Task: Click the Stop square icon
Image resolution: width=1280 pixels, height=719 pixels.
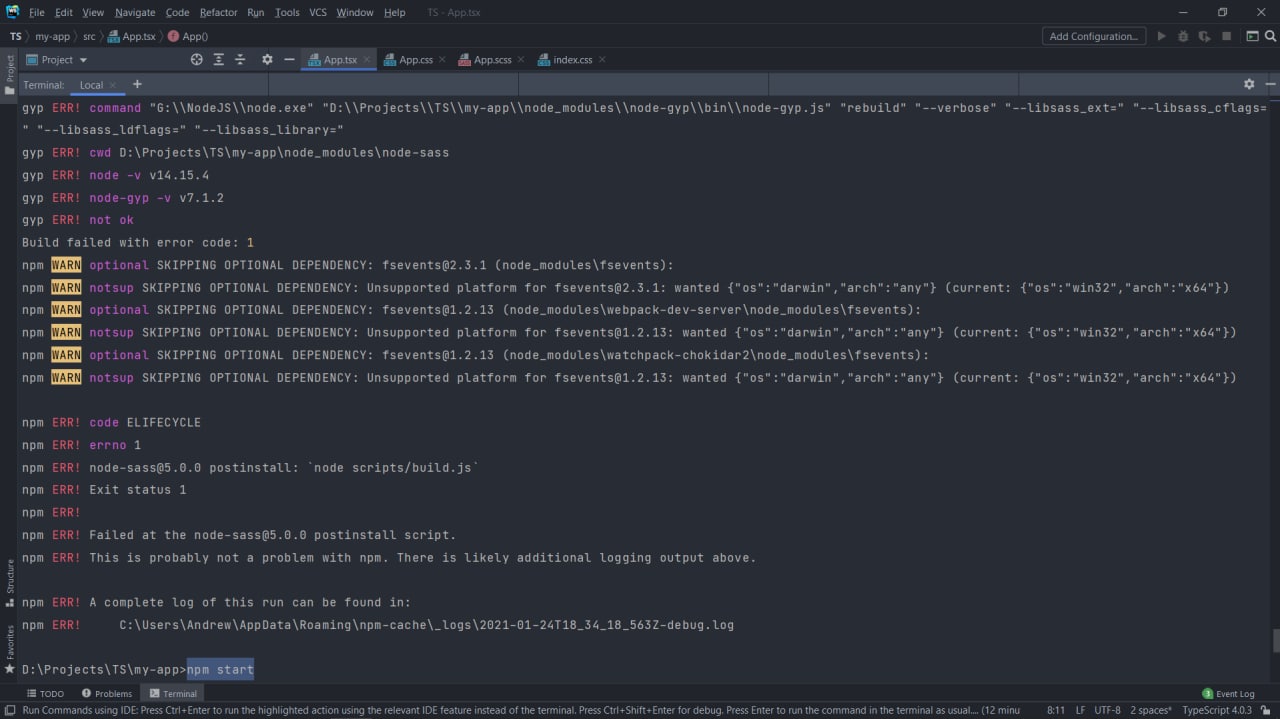Action: (1225, 36)
